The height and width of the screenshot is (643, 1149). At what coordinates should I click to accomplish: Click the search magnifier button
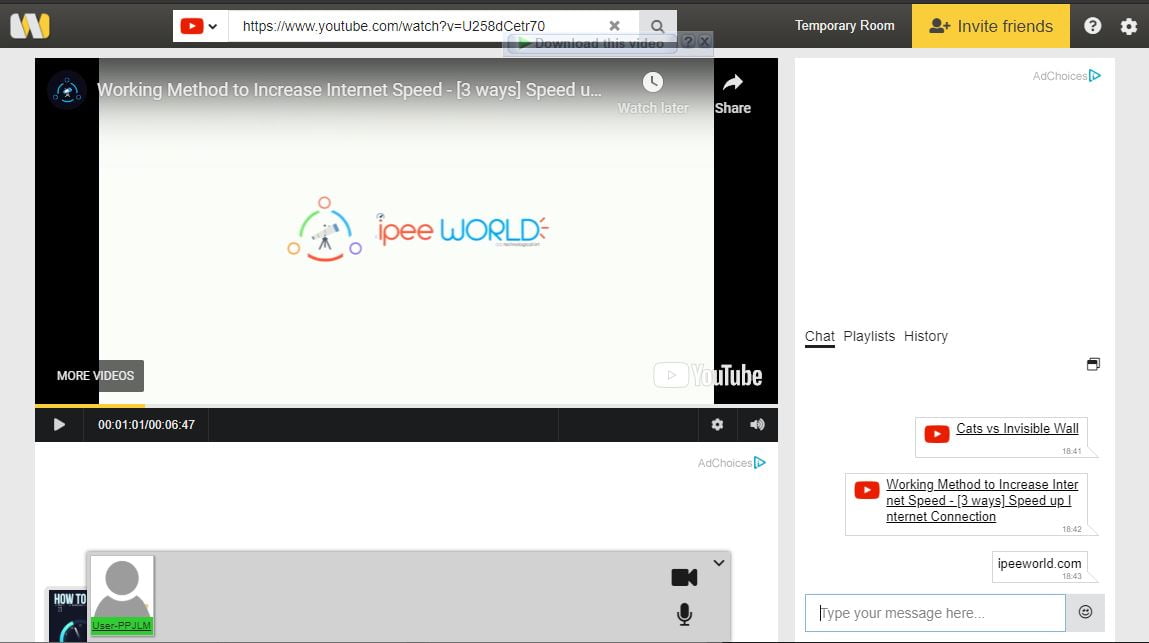coord(657,26)
